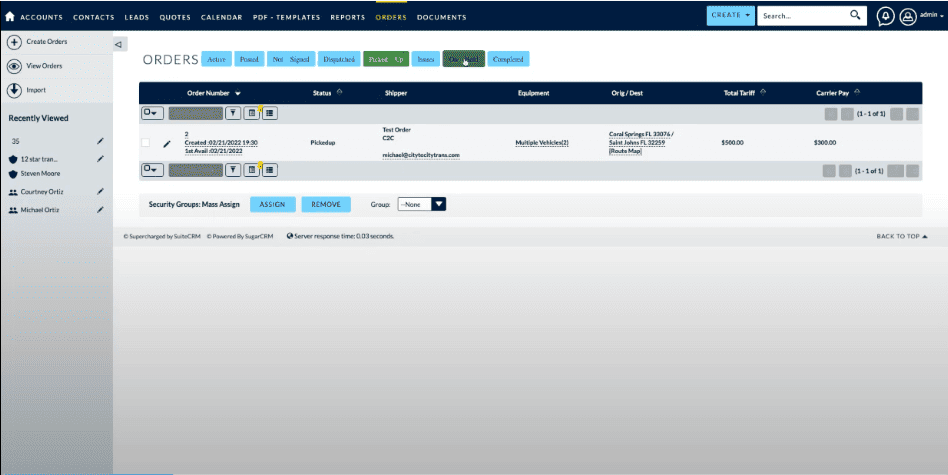The height and width of the screenshot is (475, 948).
Task: Open the filter funnel in lower list toolbar
Action: (x=233, y=170)
